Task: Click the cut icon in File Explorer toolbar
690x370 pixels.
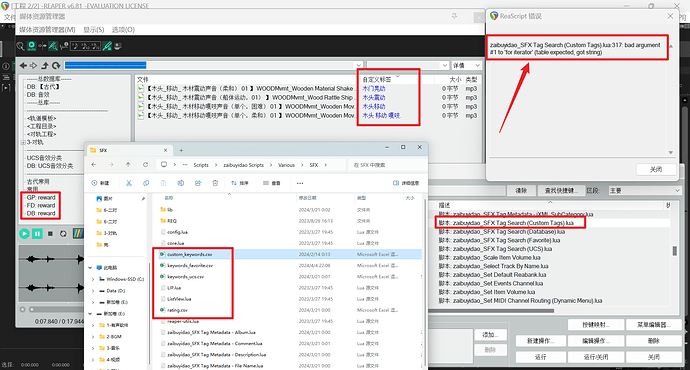Action: click(x=129, y=183)
